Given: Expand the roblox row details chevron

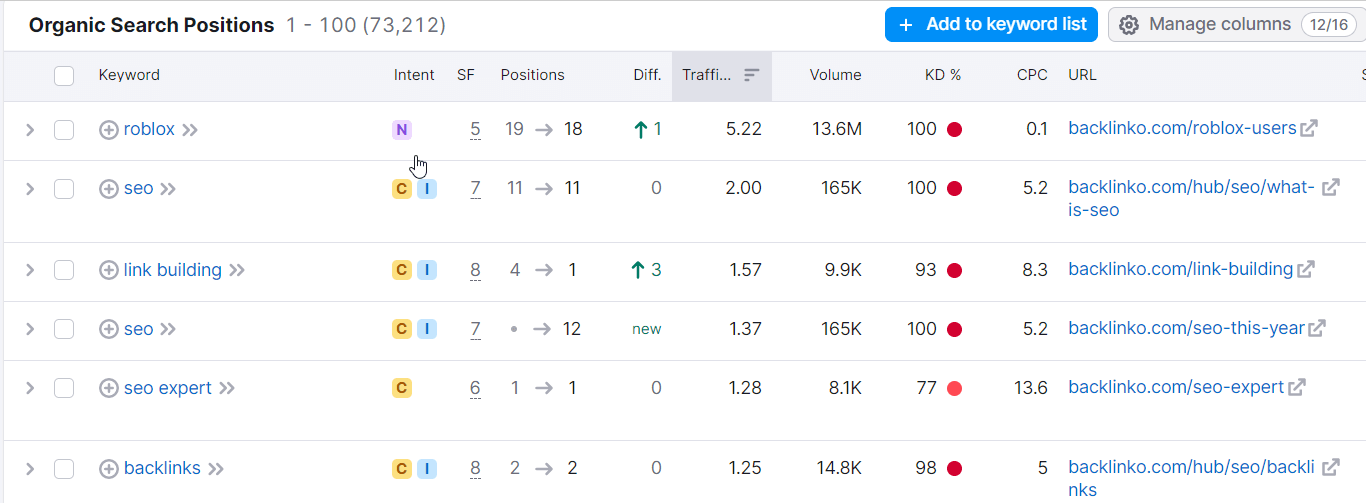Looking at the screenshot, I should click(x=30, y=129).
